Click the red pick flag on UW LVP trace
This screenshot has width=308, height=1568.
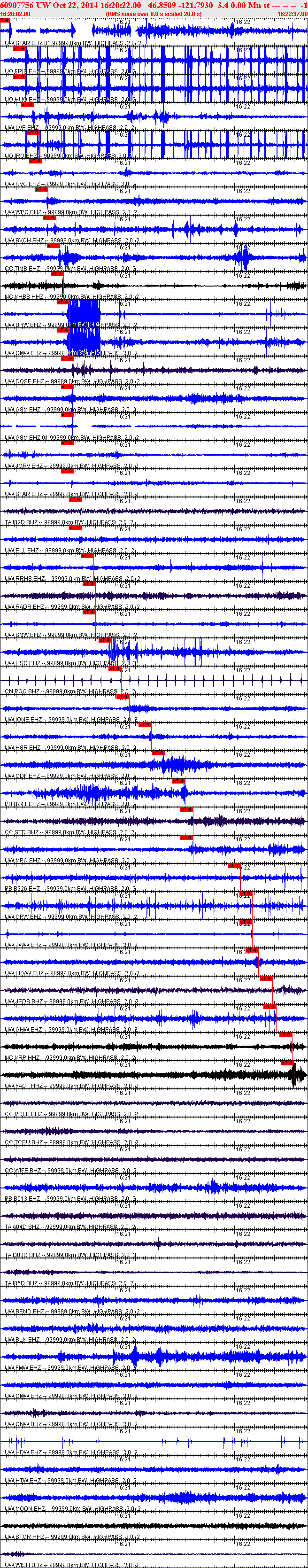tap(27, 105)
